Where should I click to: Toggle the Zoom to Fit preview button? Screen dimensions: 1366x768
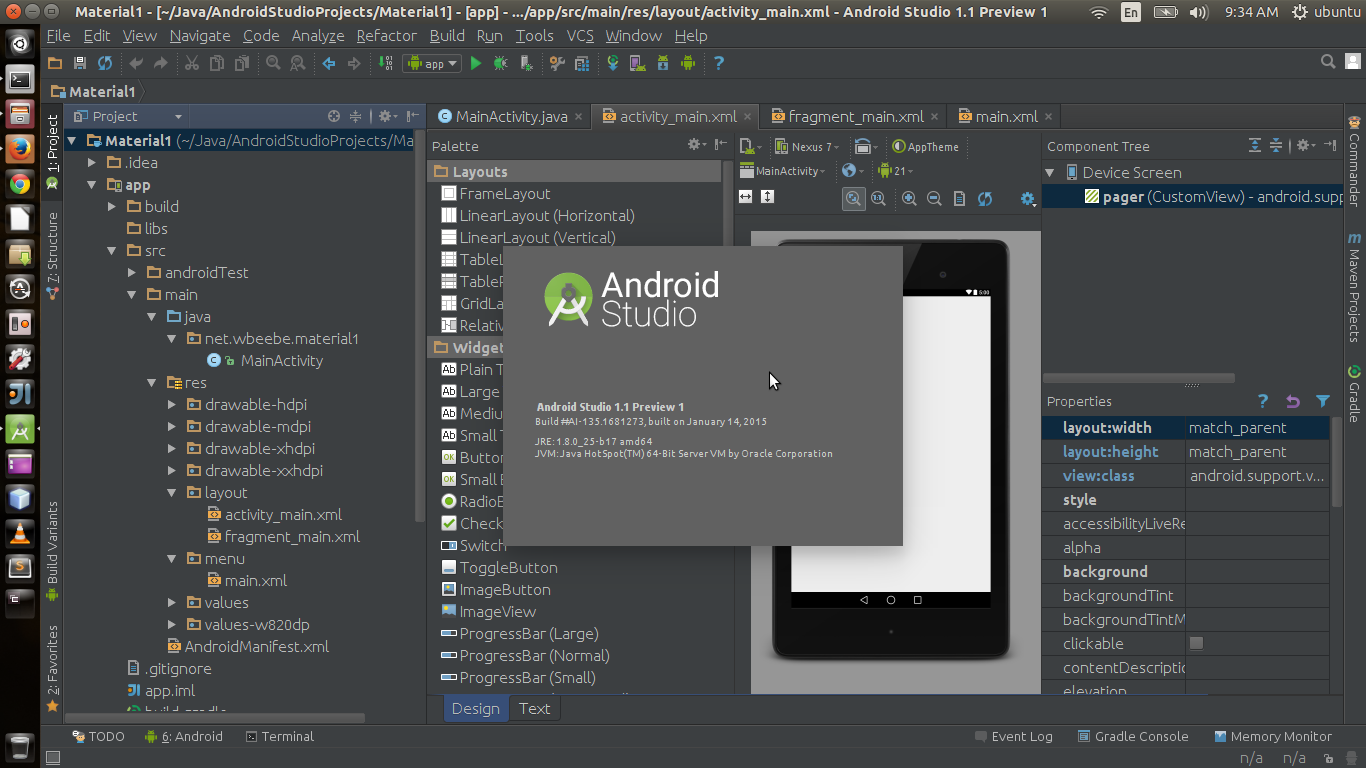point(853,198)
